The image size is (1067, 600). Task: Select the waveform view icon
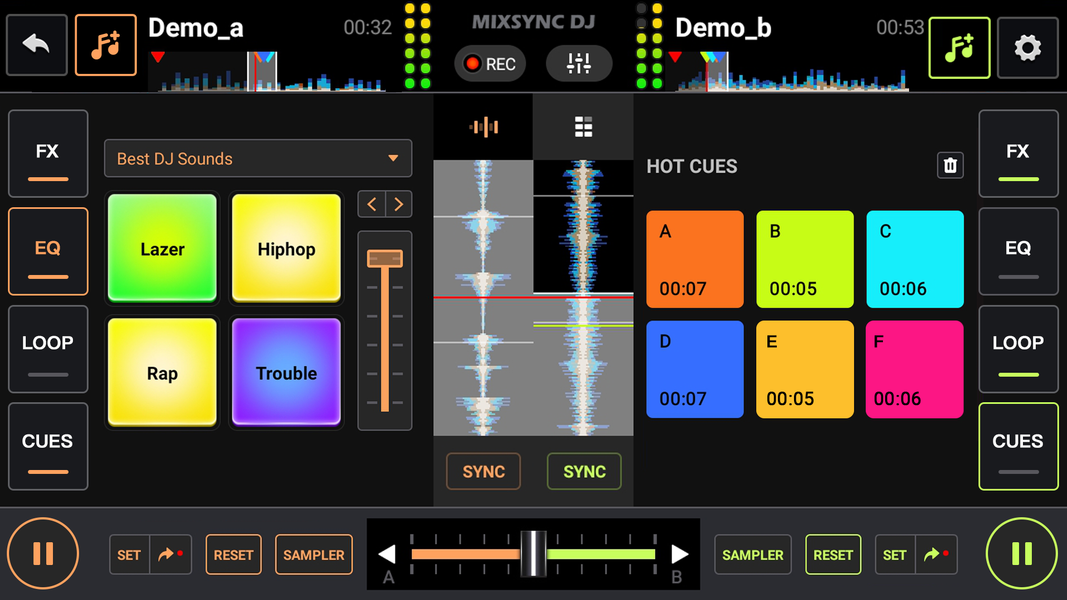click(x=484, y=127)
